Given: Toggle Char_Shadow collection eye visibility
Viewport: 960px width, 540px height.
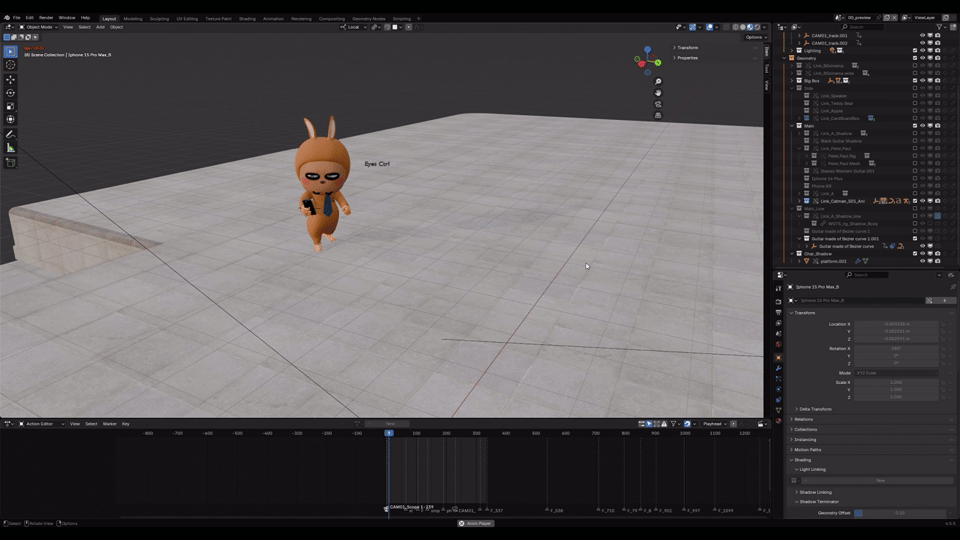Looking at the screenshot, I should pyautogui.click(x=923, y=253).
